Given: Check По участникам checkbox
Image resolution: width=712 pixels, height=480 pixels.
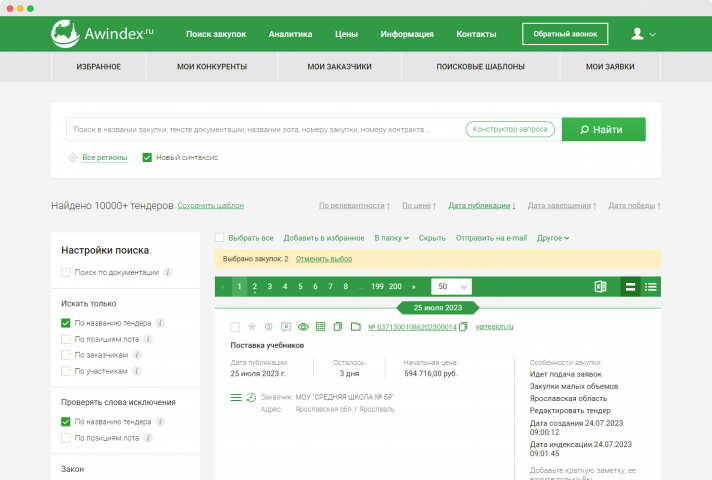Looking at the screenshot, I should [x=66, y=371].
